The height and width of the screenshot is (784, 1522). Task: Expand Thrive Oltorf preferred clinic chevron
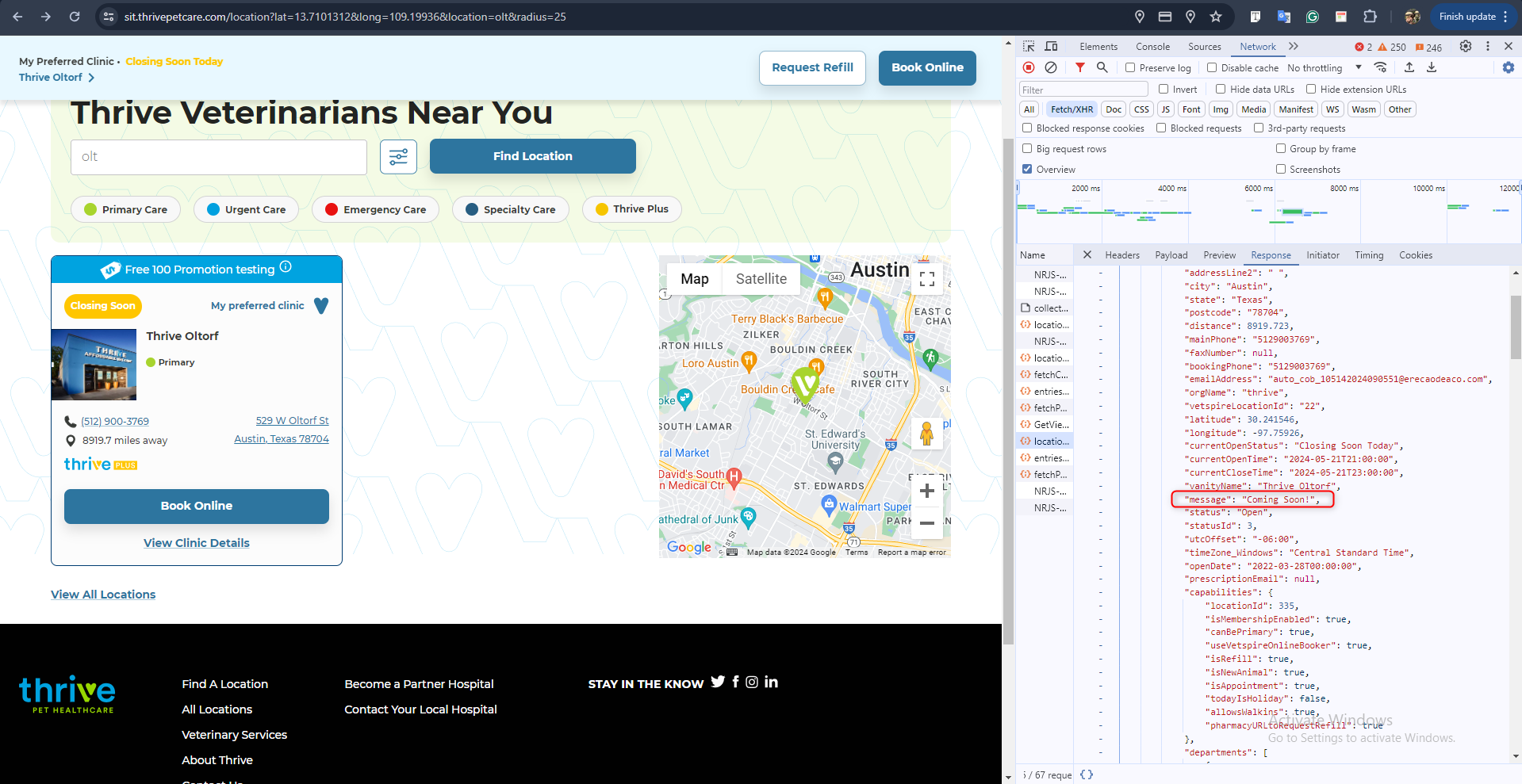tap(91, 78)
